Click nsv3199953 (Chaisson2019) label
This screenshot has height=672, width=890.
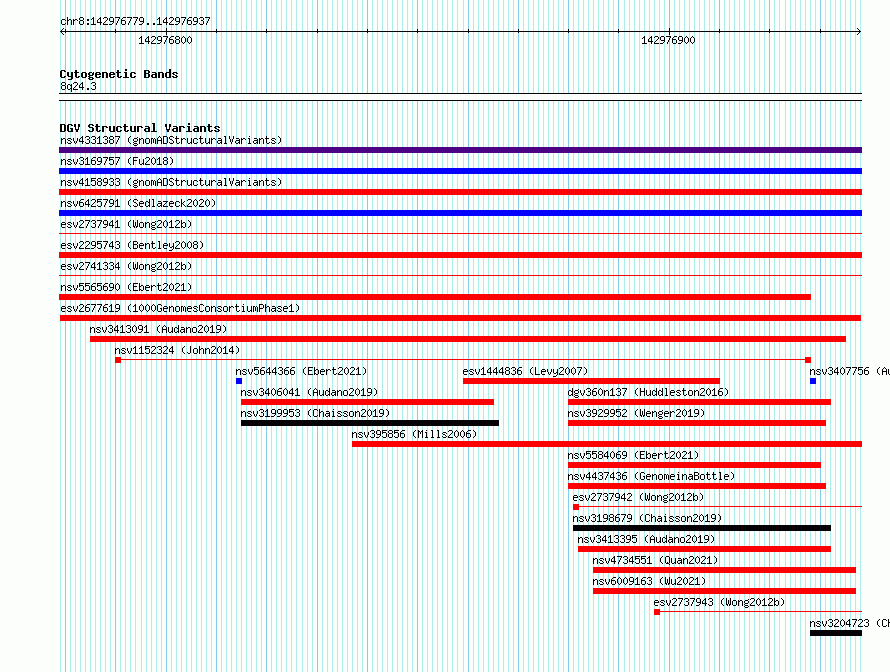(x=315, y=413)
